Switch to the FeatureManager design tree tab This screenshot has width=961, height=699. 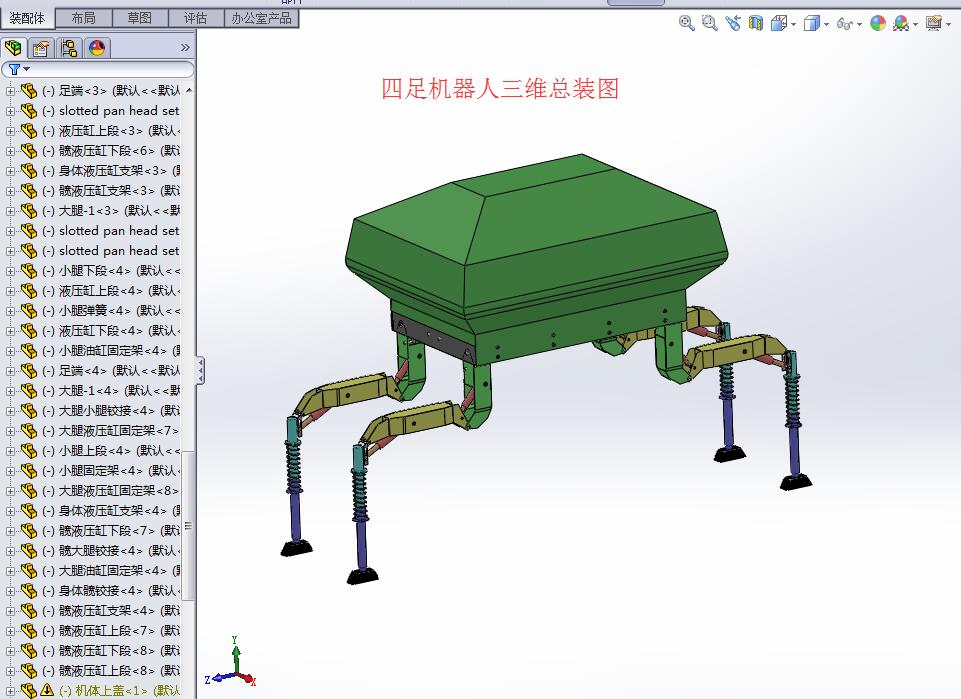(13, 47)
